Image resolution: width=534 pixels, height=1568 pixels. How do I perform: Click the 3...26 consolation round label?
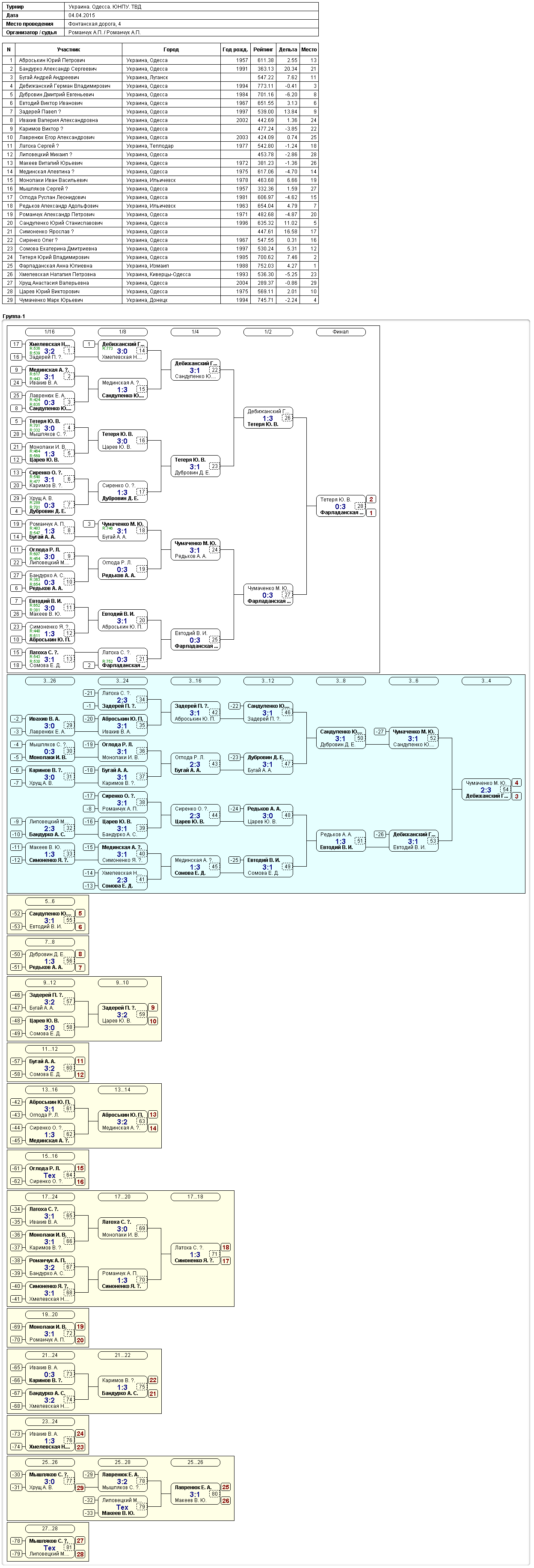pos(50,680)
